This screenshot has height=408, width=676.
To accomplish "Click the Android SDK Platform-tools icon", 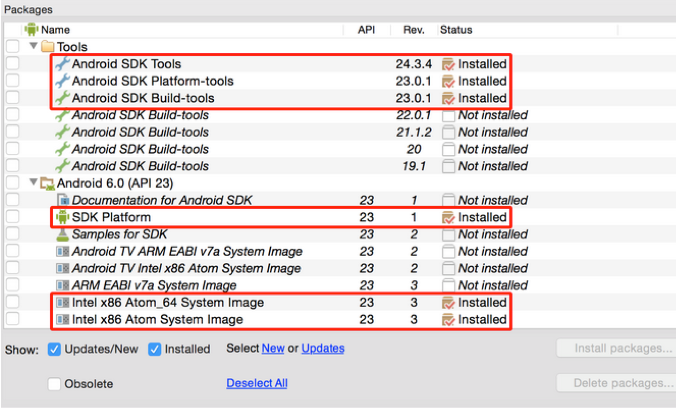I will point(62,81).
